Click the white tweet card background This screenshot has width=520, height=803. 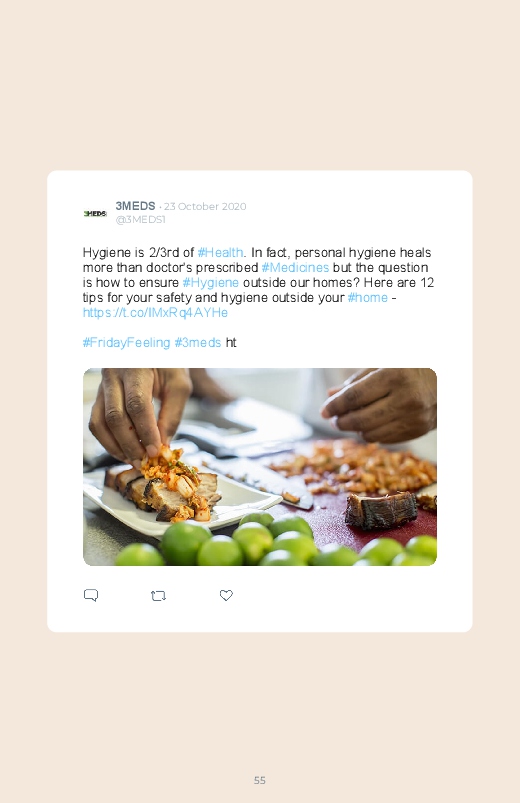click(260, 401)
